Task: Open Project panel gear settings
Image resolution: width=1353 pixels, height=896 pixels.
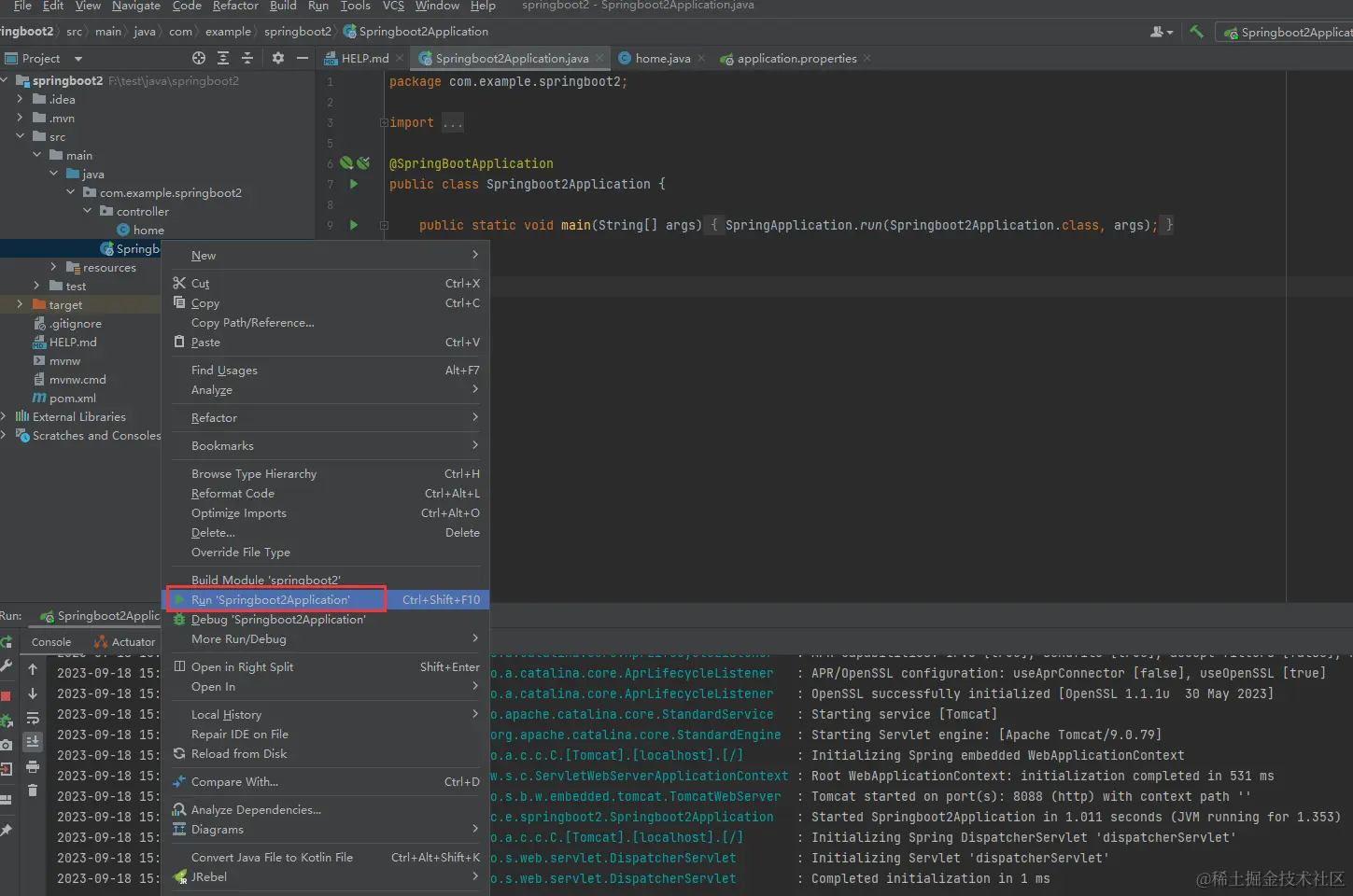Action: point(277,58)
